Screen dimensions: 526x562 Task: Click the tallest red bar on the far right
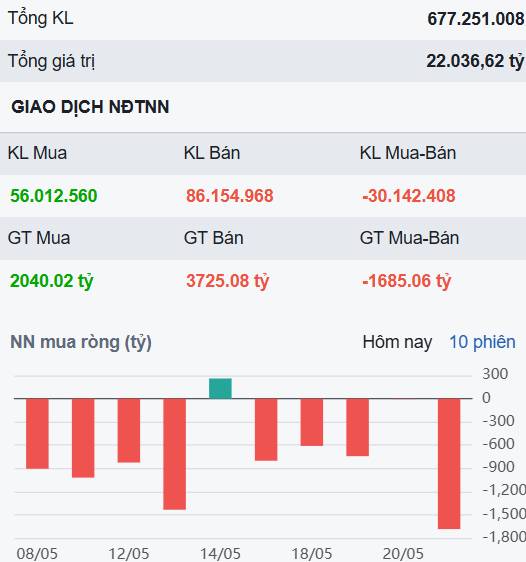click(449, 463)
